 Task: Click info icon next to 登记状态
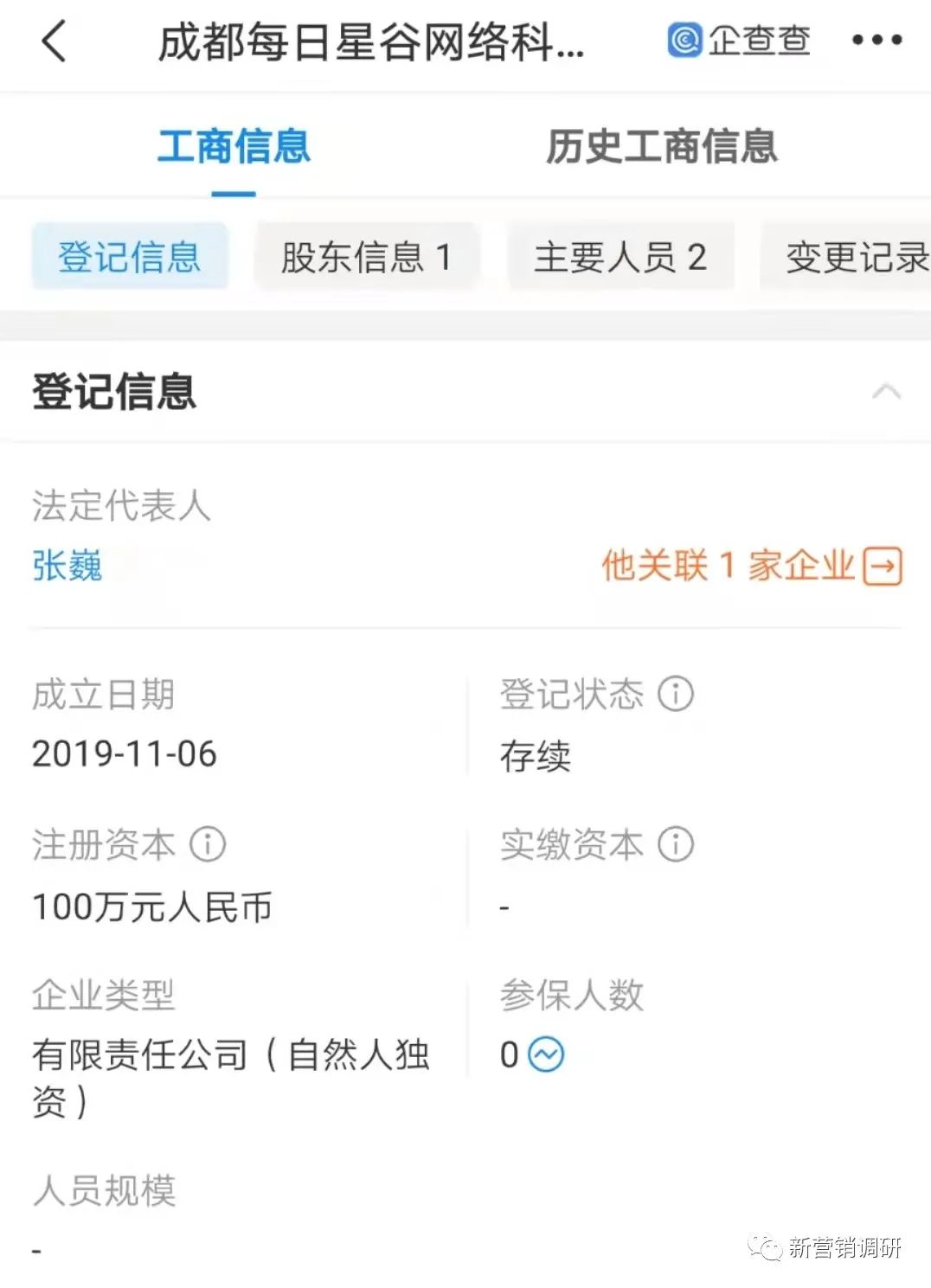pyautogui.click(x=676, y=694)
